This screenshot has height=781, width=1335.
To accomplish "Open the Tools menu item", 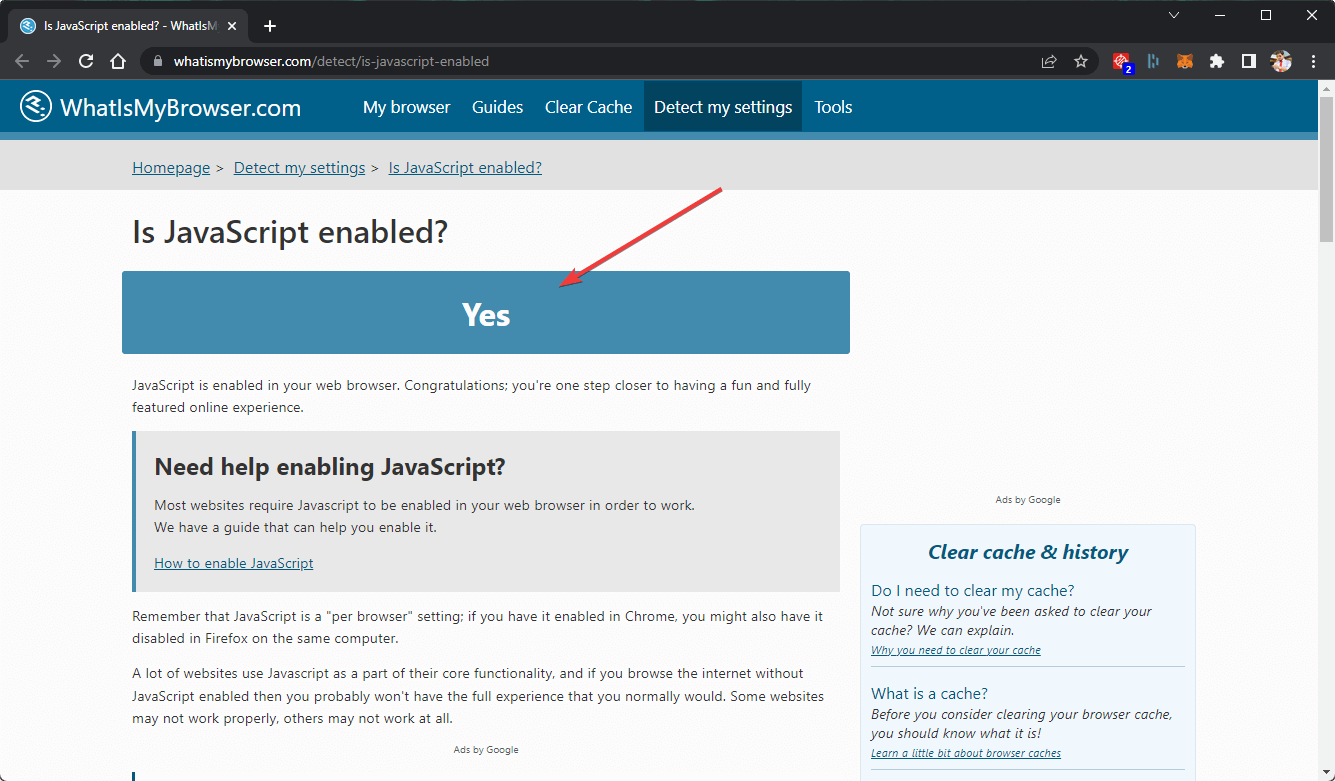I will pyautogui.click(x=833, y=107).
